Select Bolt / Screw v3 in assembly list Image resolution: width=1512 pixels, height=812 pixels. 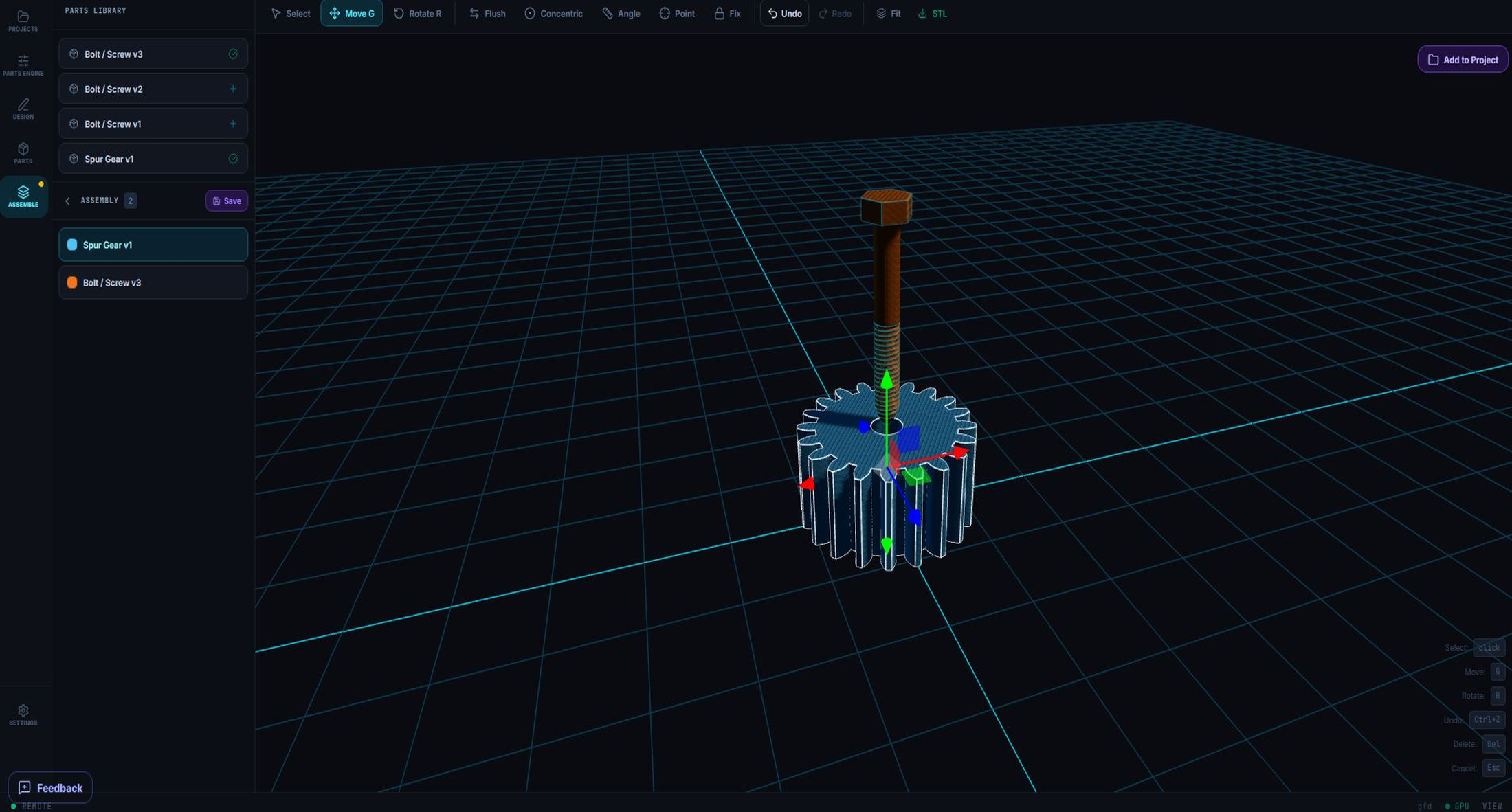[x=153, y=282]
